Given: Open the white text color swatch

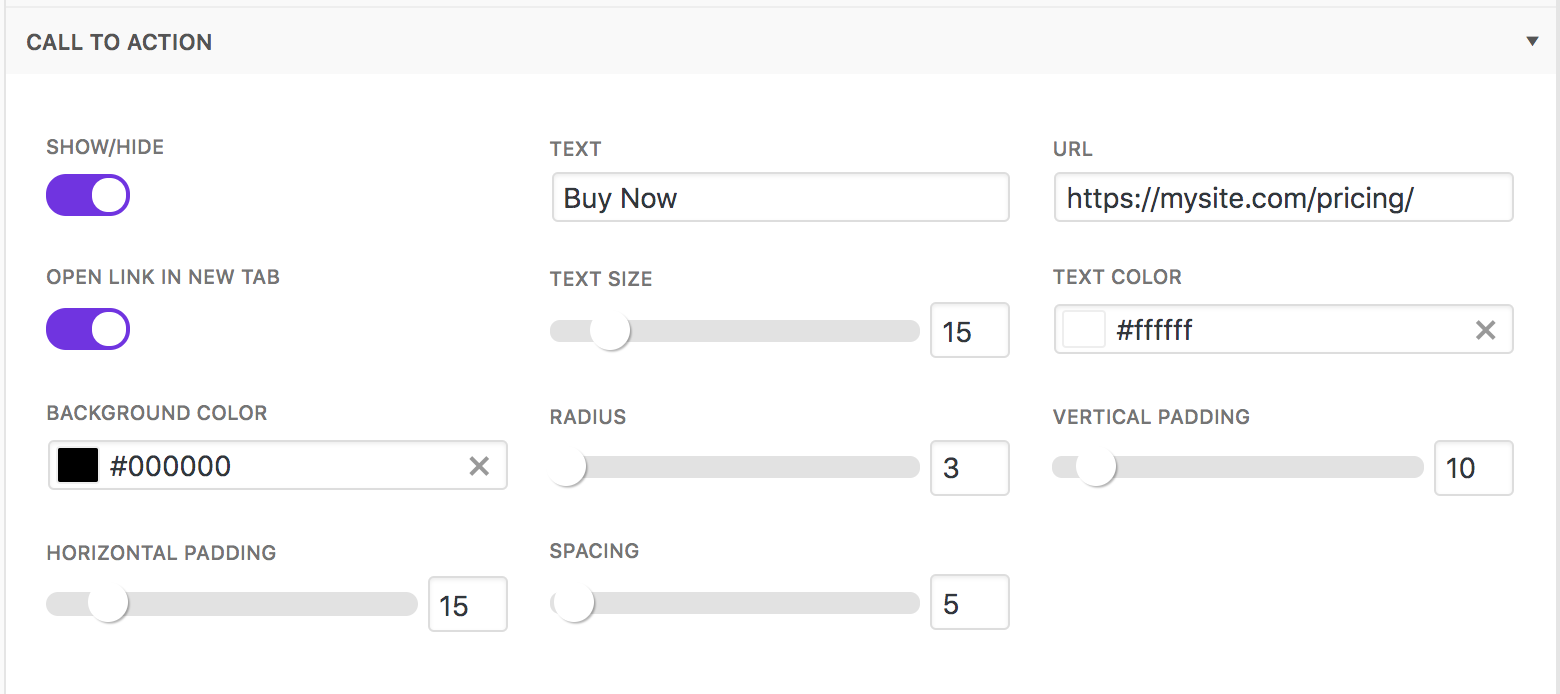Looking at the screenshot, I should click(1084, 330).
